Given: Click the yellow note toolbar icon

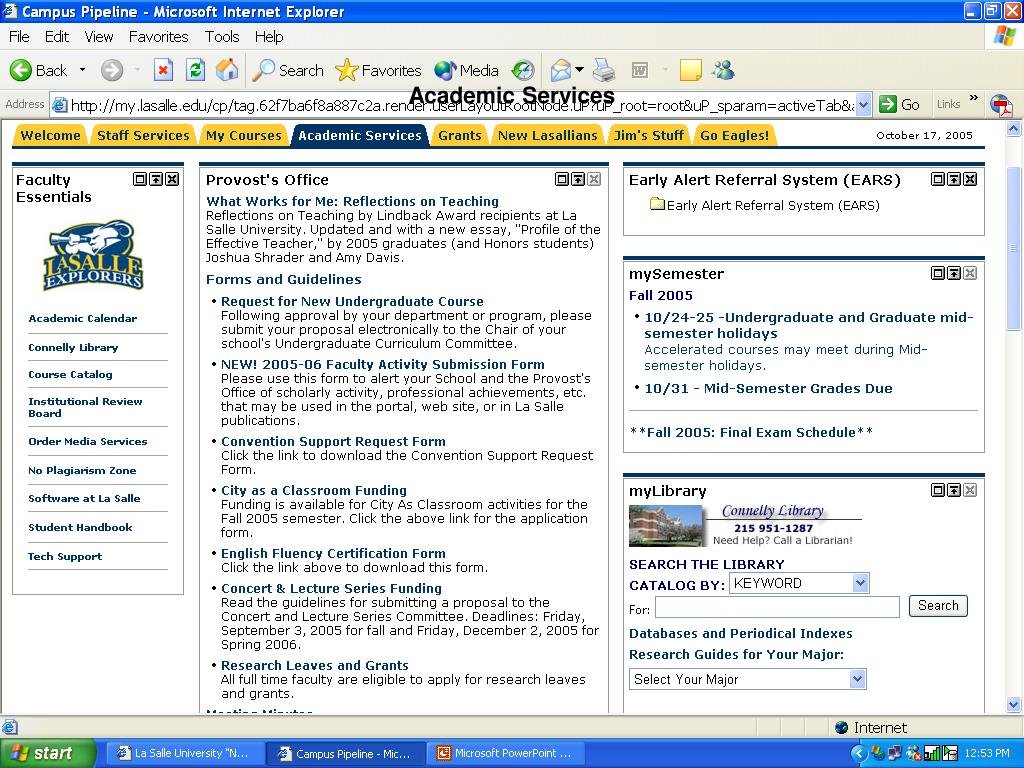Looking at the screenshot, I should [x=690, y=70].
